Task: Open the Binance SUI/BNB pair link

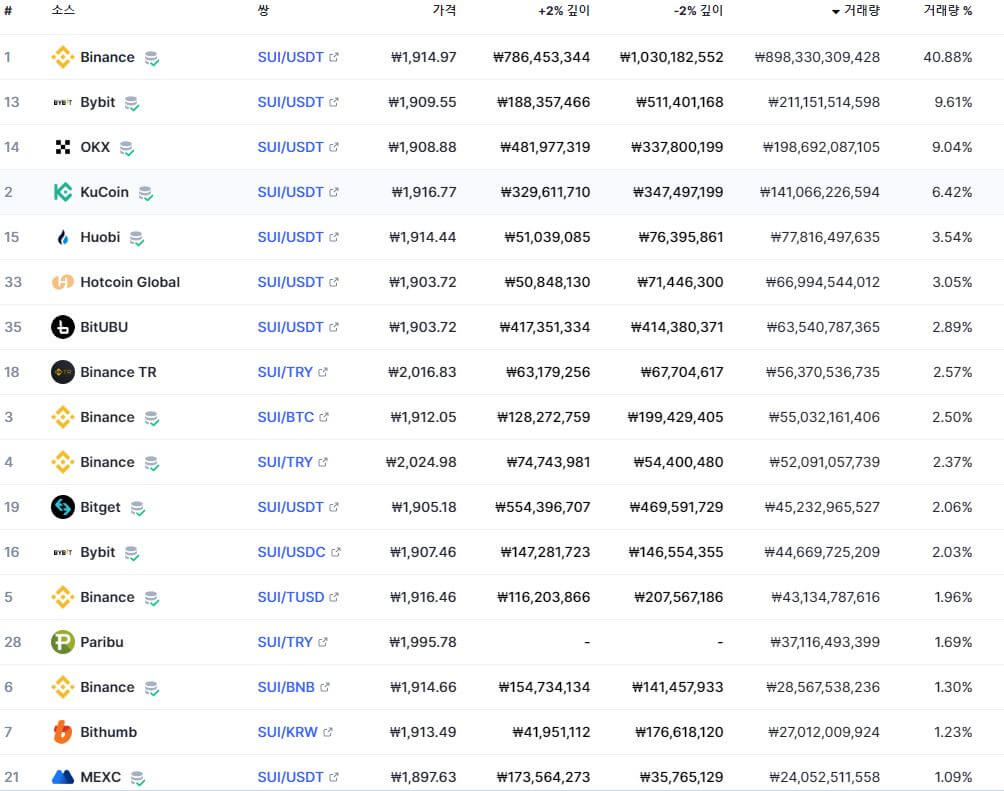Action: [286, 687]
